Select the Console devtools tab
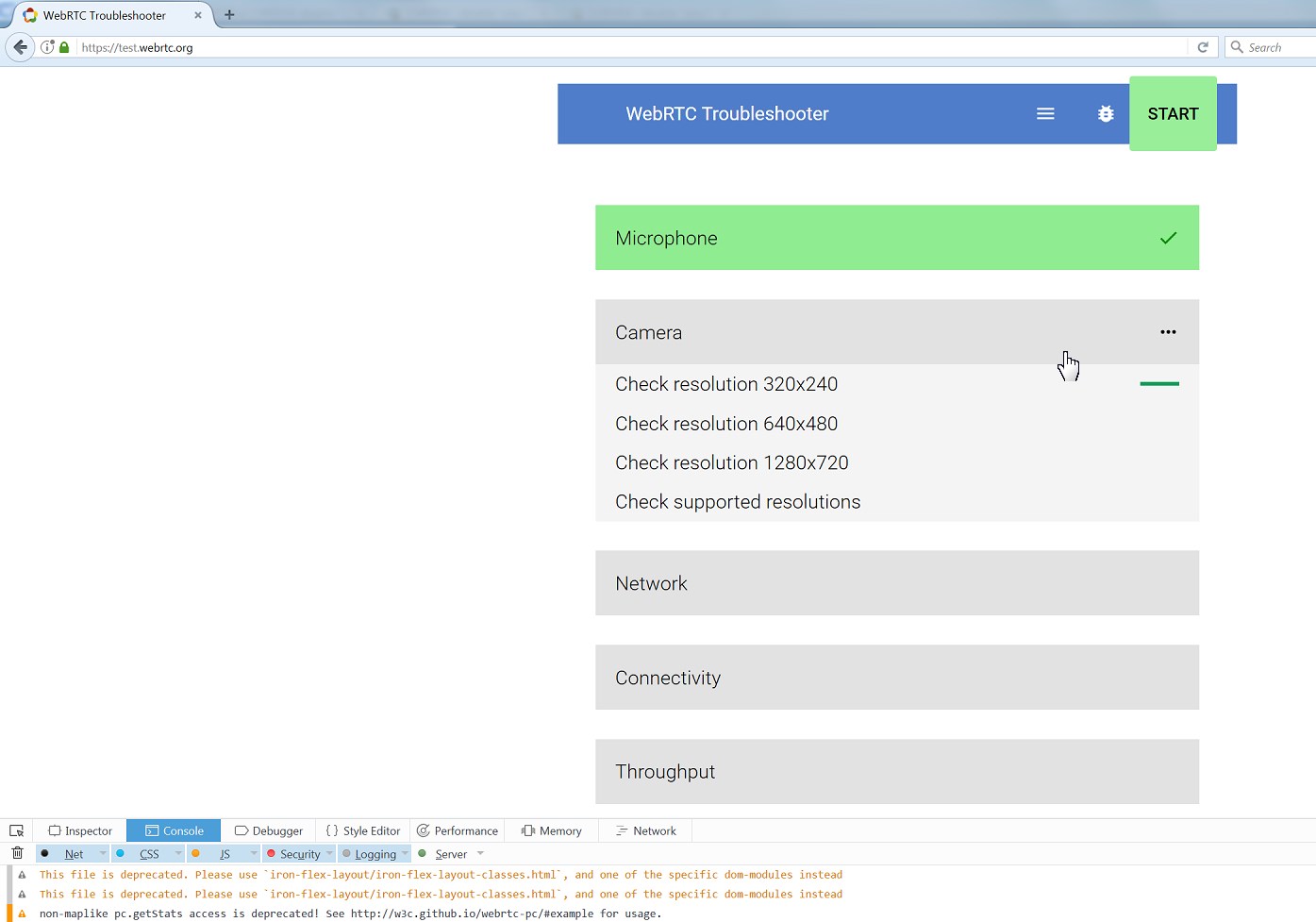The image size is (1316, 922). point(174,830)
